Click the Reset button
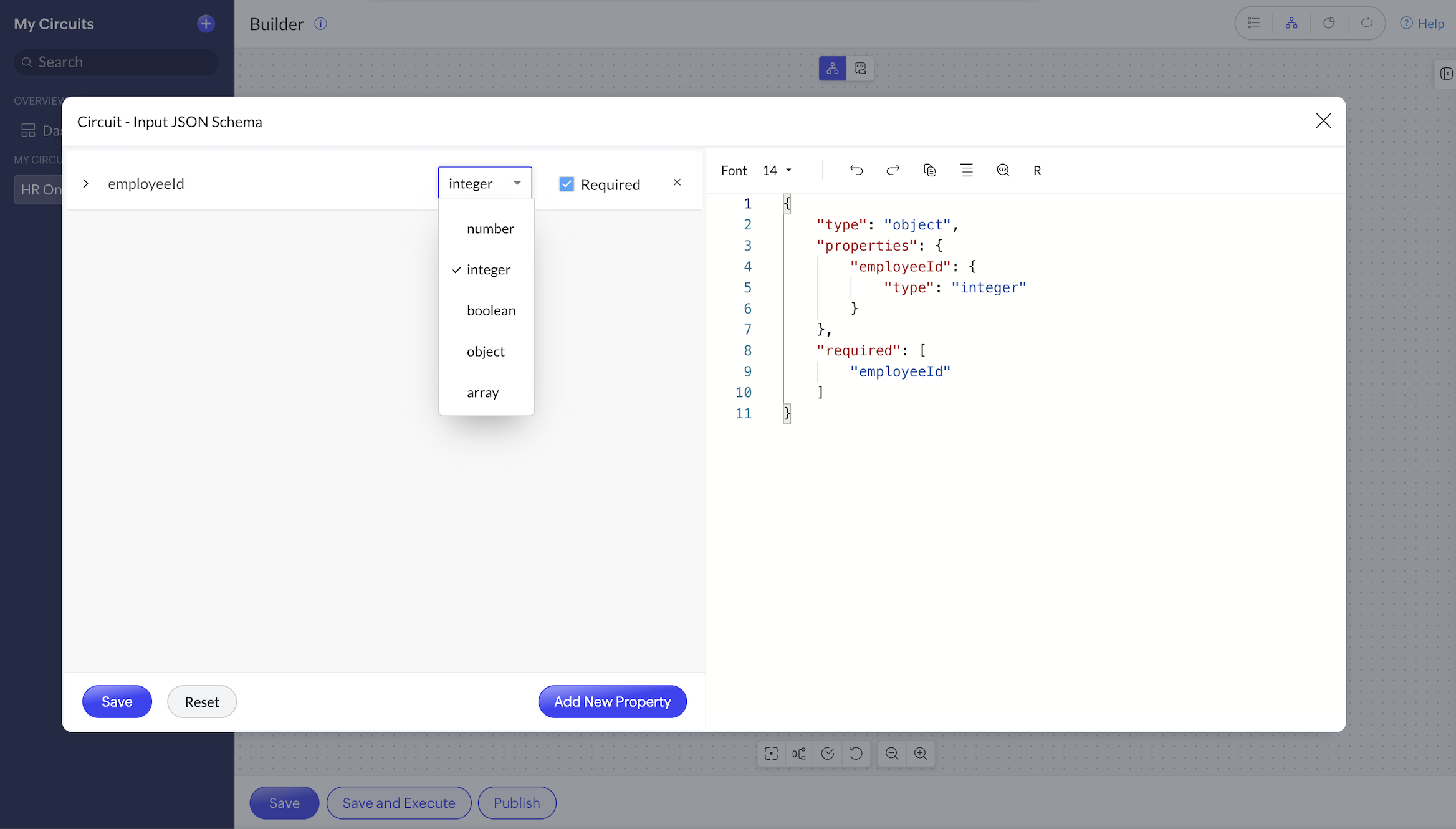This screenshot has height=829, width=1456. pos(202,702)
